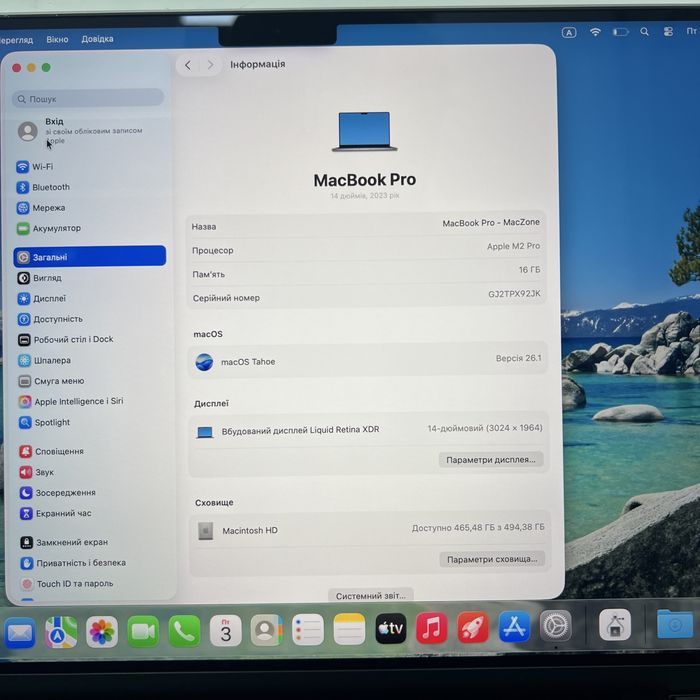Open Phone app in the Dock

coord(184,631)
